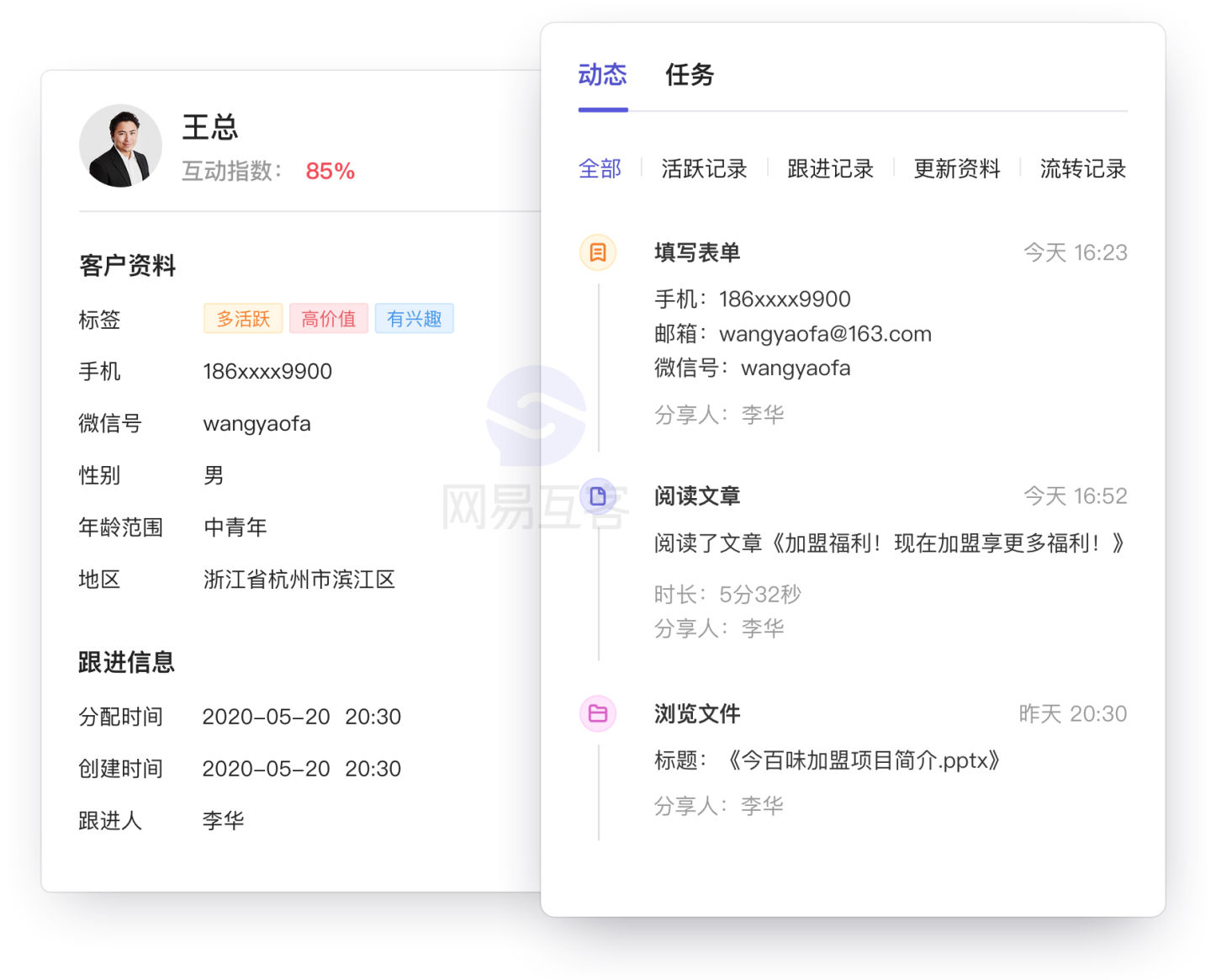
Task: Open the 任务 tab
Action: (689, 76)
